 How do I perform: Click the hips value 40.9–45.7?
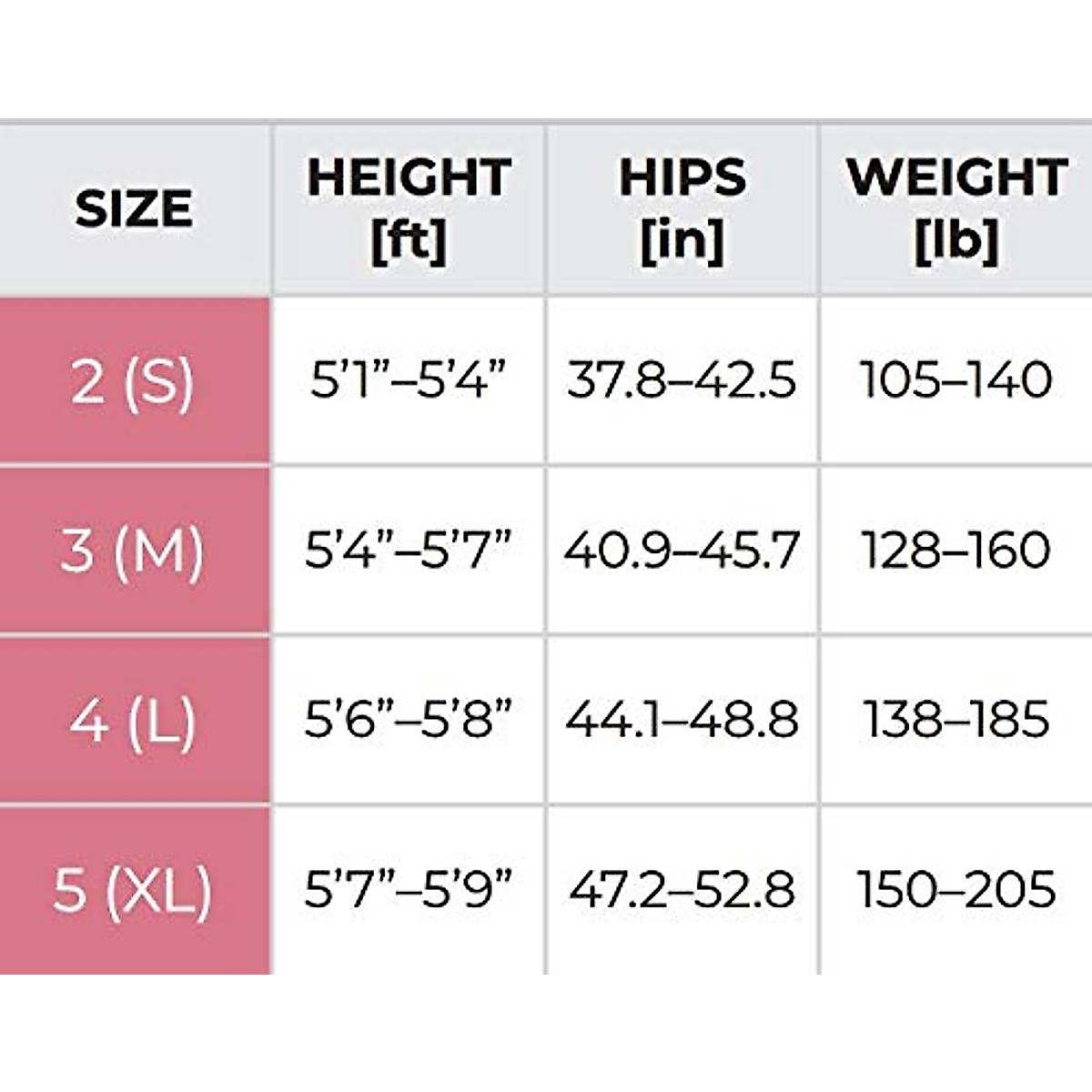click(x=682, y=550)
